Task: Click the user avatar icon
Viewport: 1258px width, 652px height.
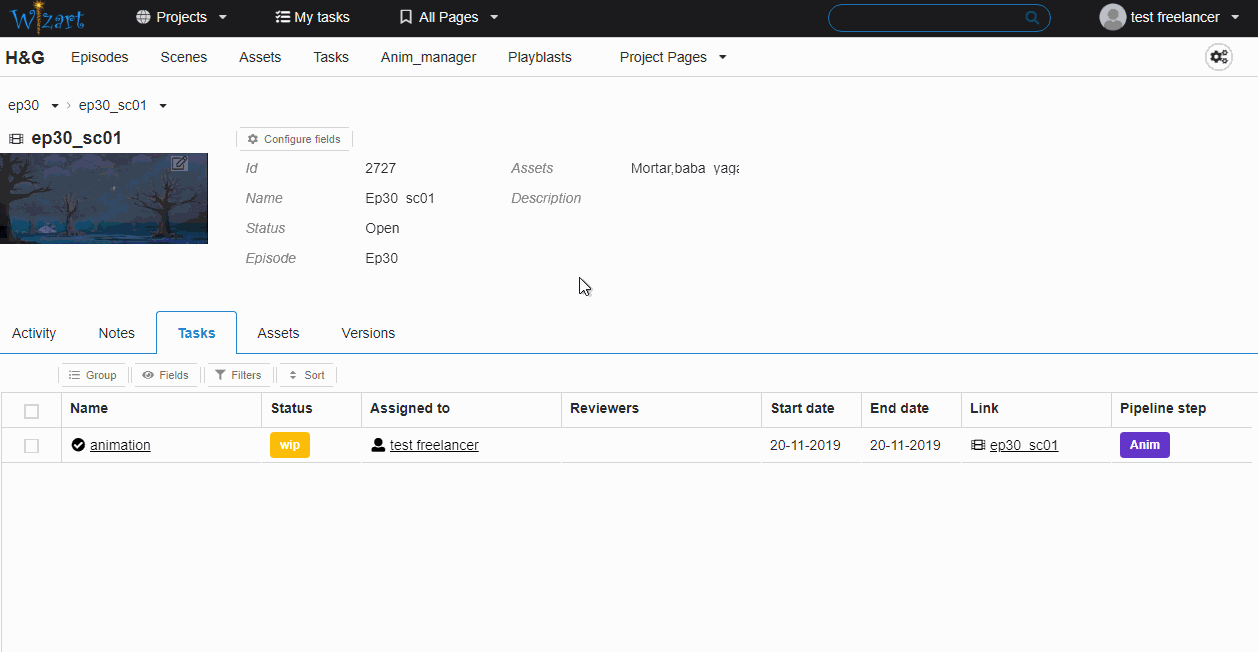Action: (1112, 17)
